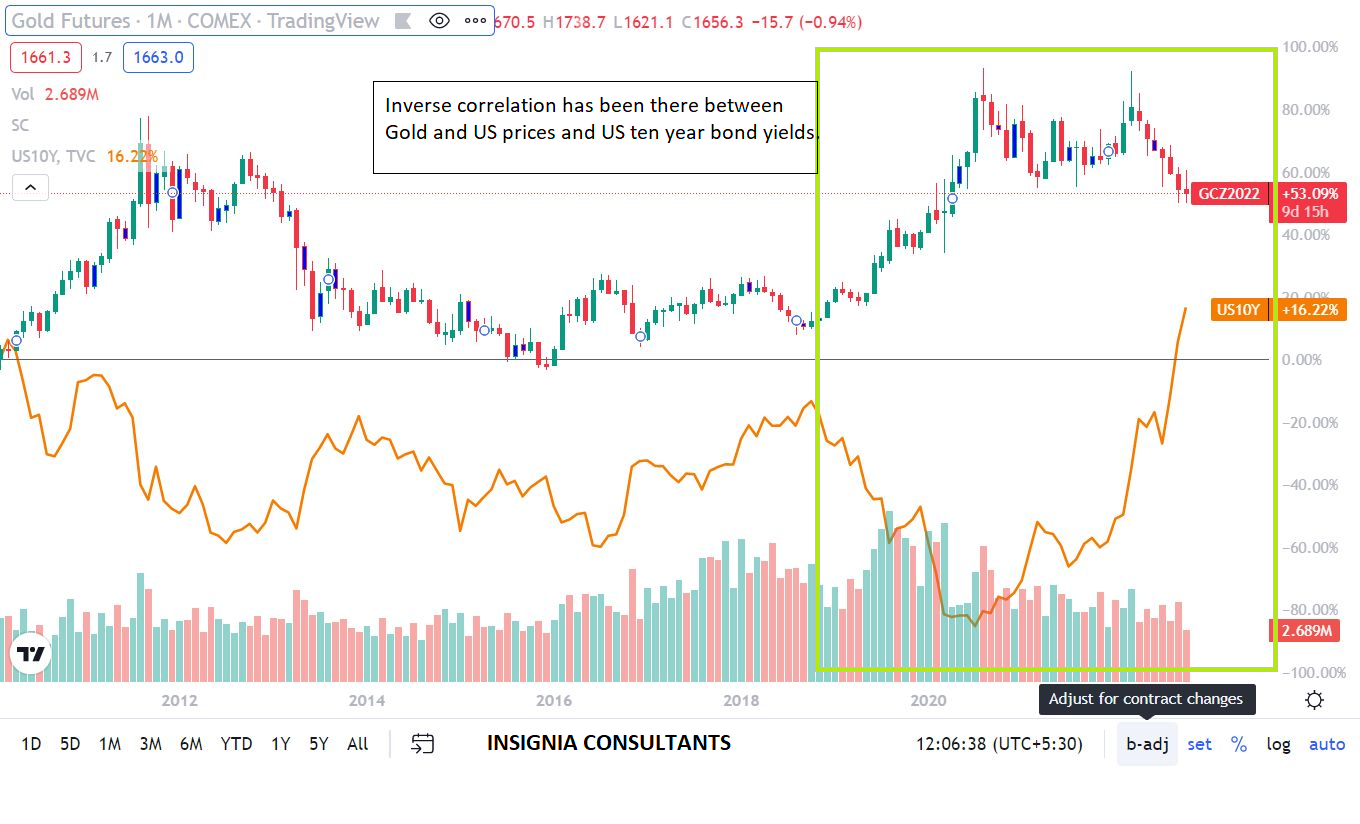Toggle the eye visibility icon for Gold Futures
1360x824 pixels.
[438, 21]
